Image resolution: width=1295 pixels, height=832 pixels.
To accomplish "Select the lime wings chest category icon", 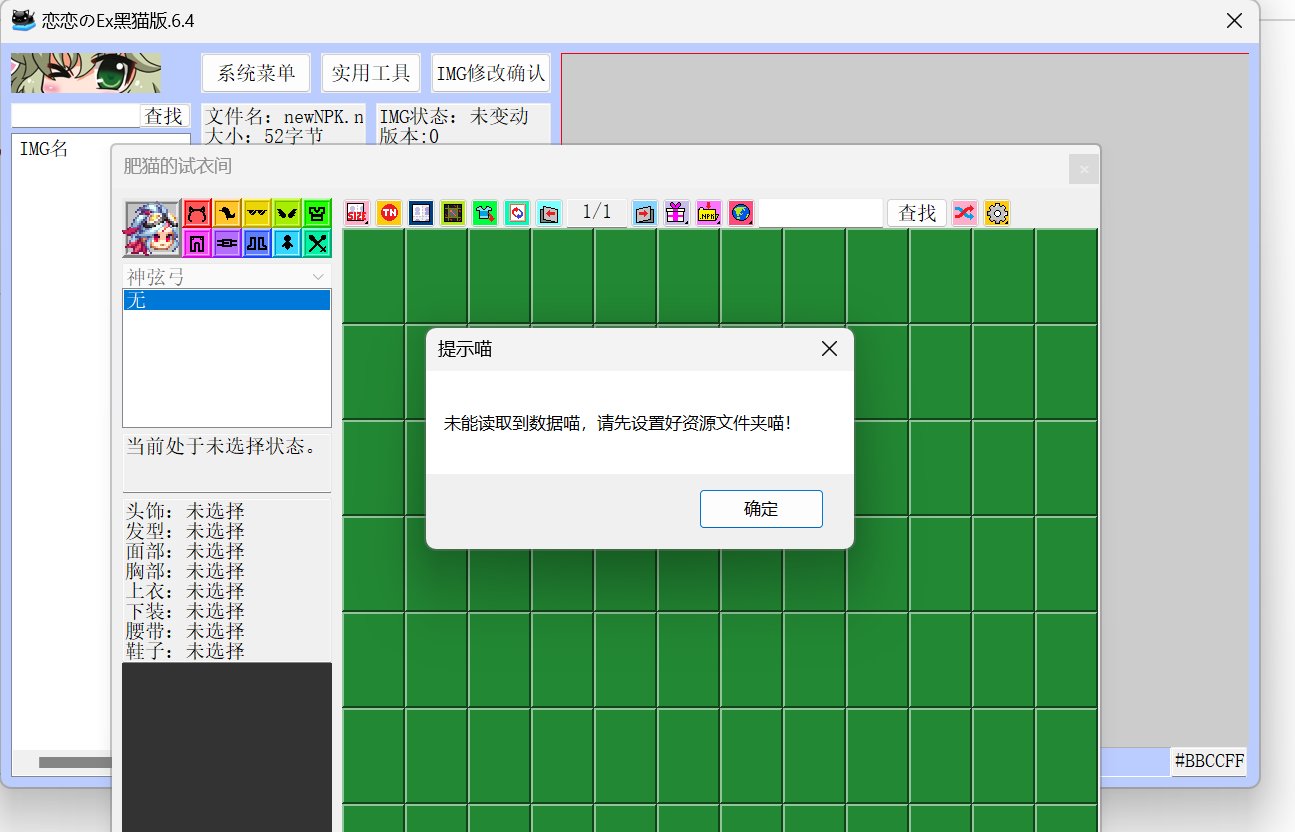I will click(x=287, y=213).
